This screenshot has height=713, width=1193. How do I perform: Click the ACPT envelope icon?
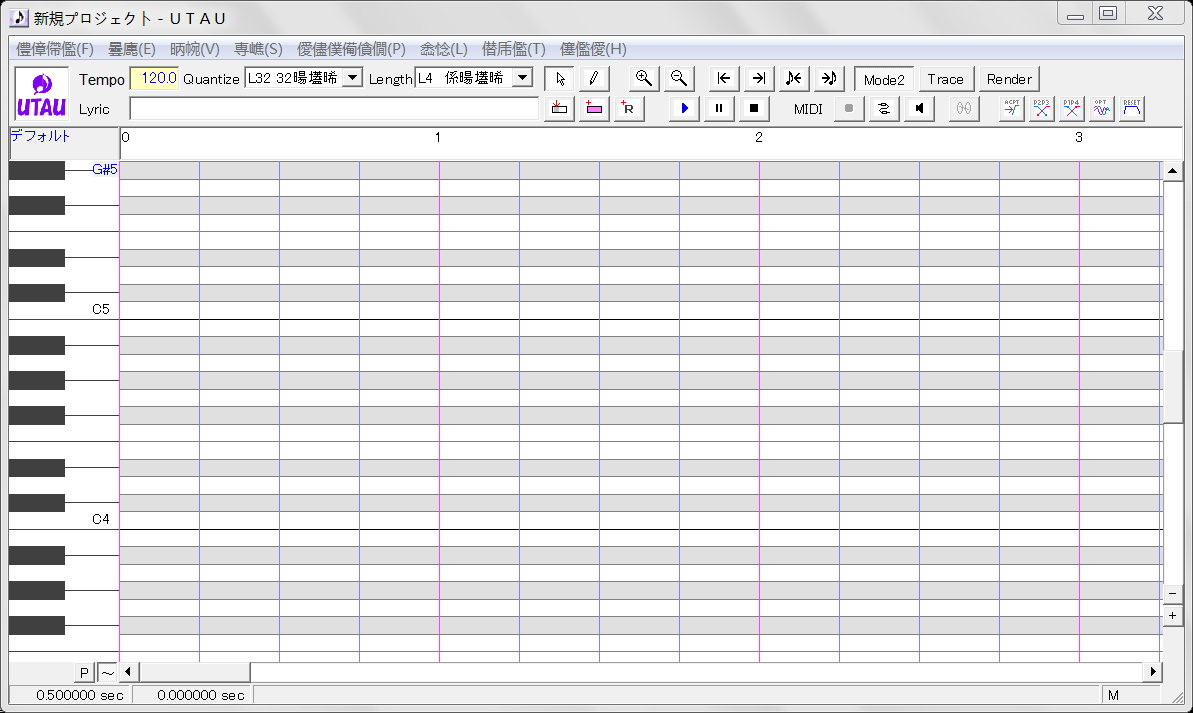(x=1011, y=108)
